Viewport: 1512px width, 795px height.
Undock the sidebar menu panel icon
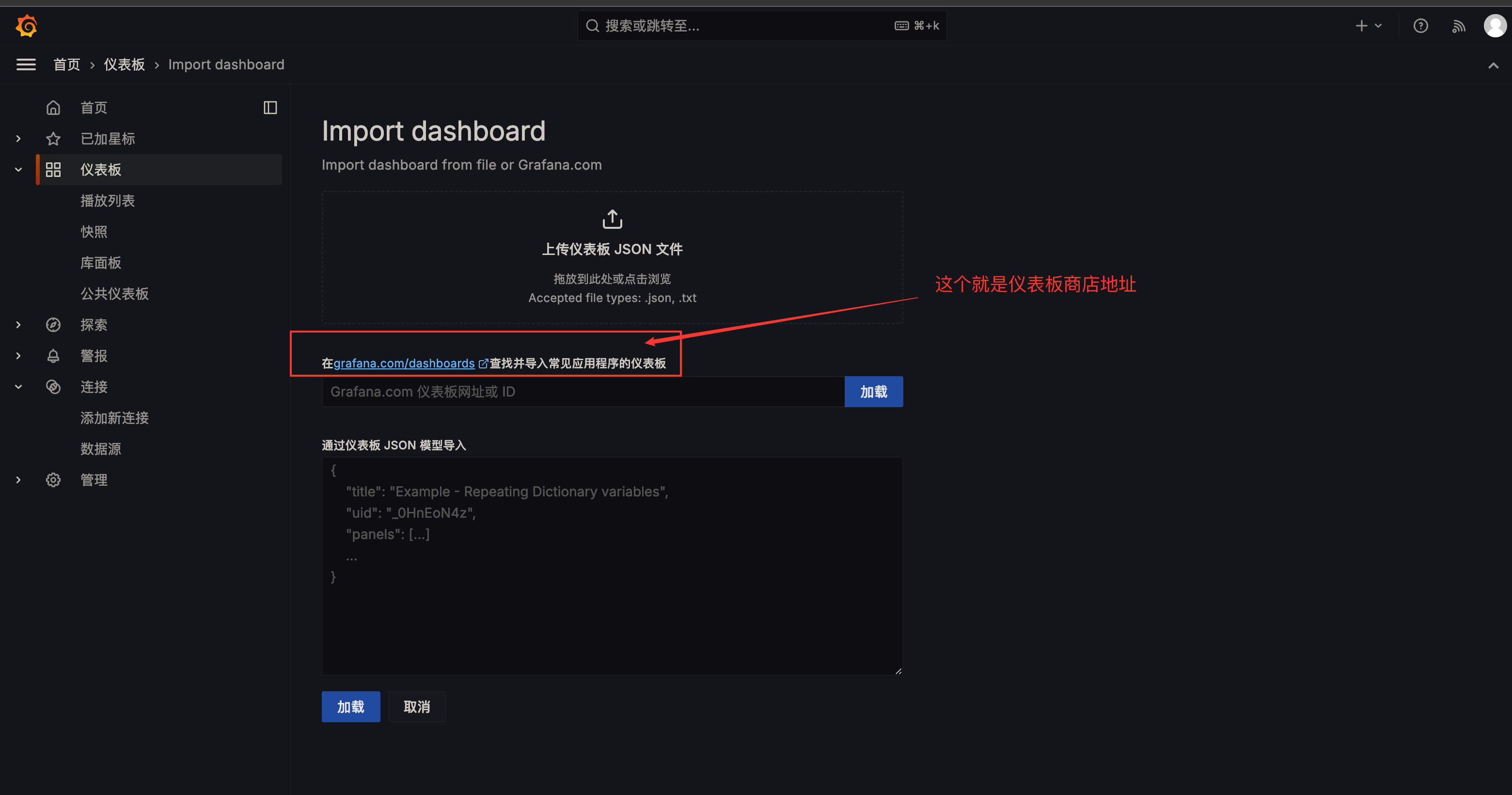pyautogui.click(x=270, y=108)
